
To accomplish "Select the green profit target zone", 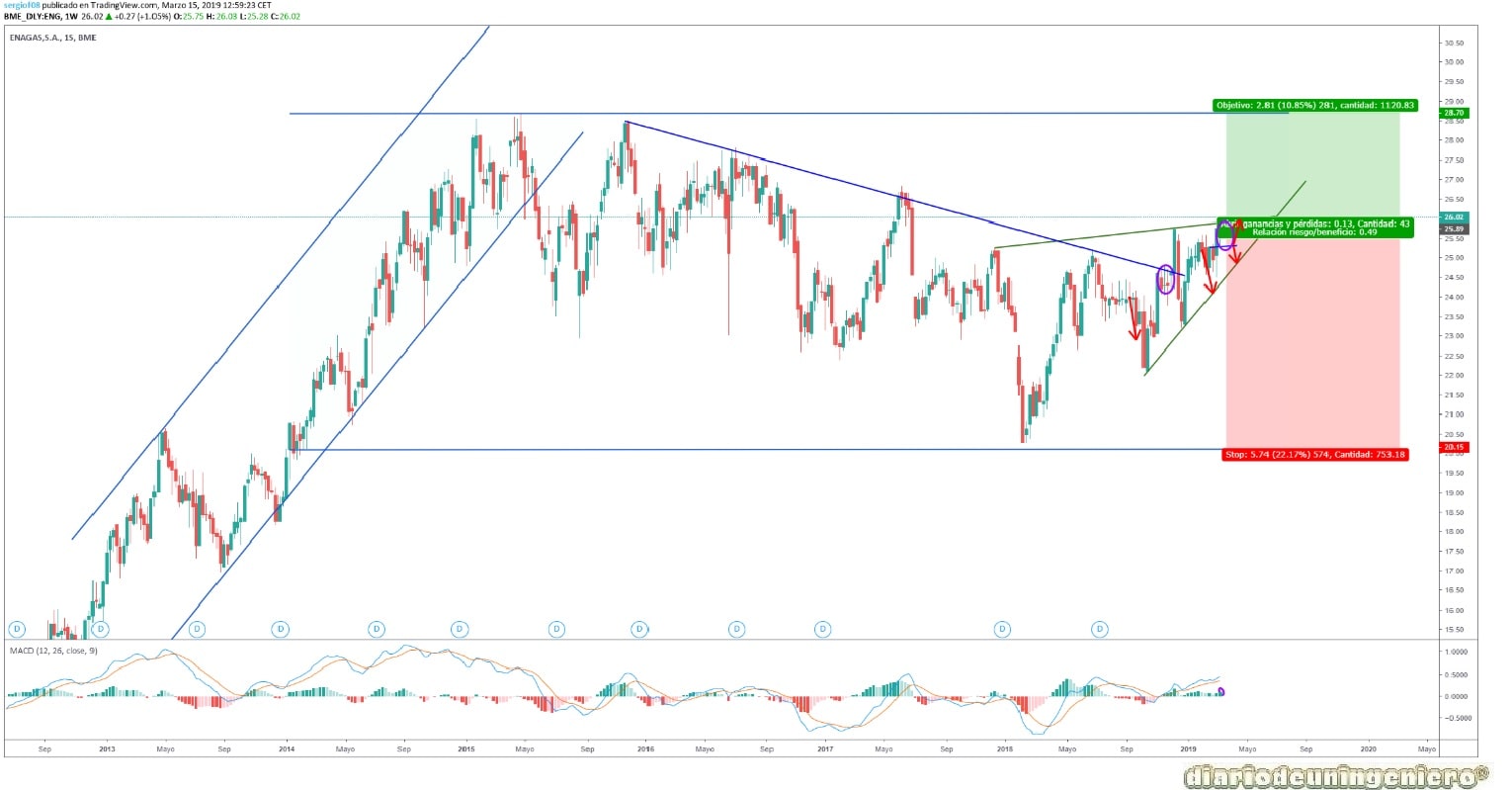I will [1312, 167].
